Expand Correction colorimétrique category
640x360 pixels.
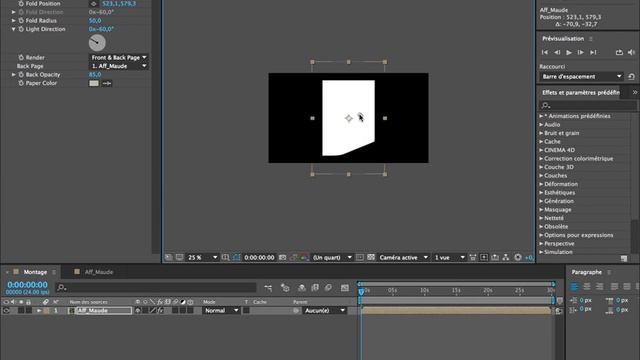coord(541,159)
